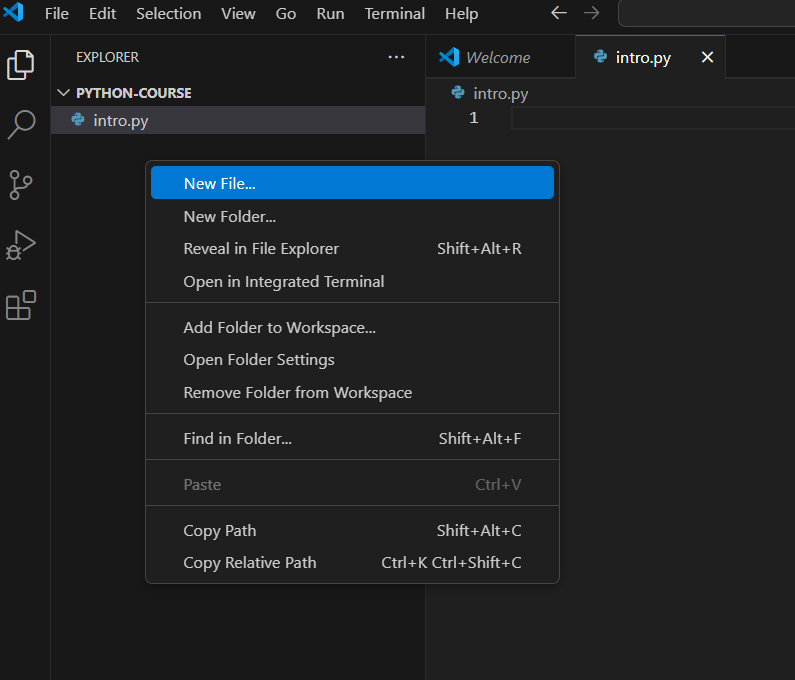
Task: Collapse the PYTHON-COURSE folder section
Action: pos(66,93)
